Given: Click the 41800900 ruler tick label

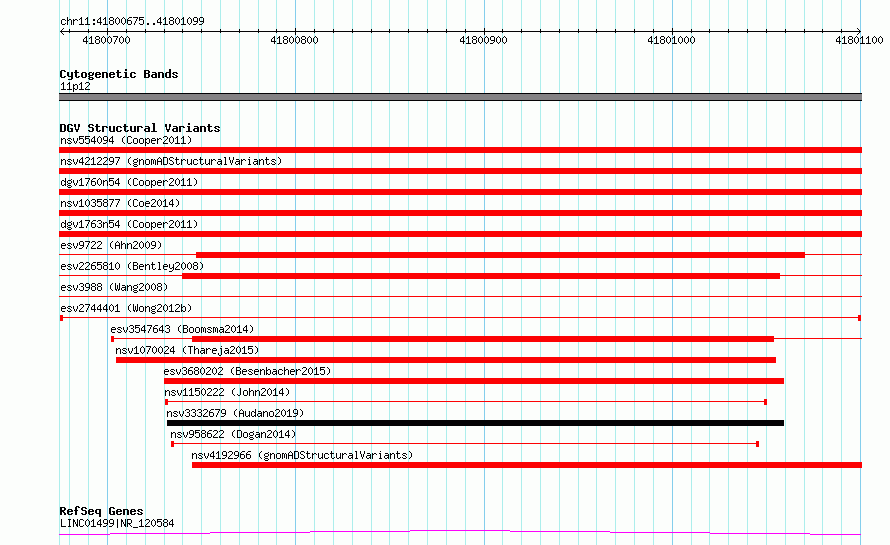Looking at the screenshot, I should [x=483, y=40].
